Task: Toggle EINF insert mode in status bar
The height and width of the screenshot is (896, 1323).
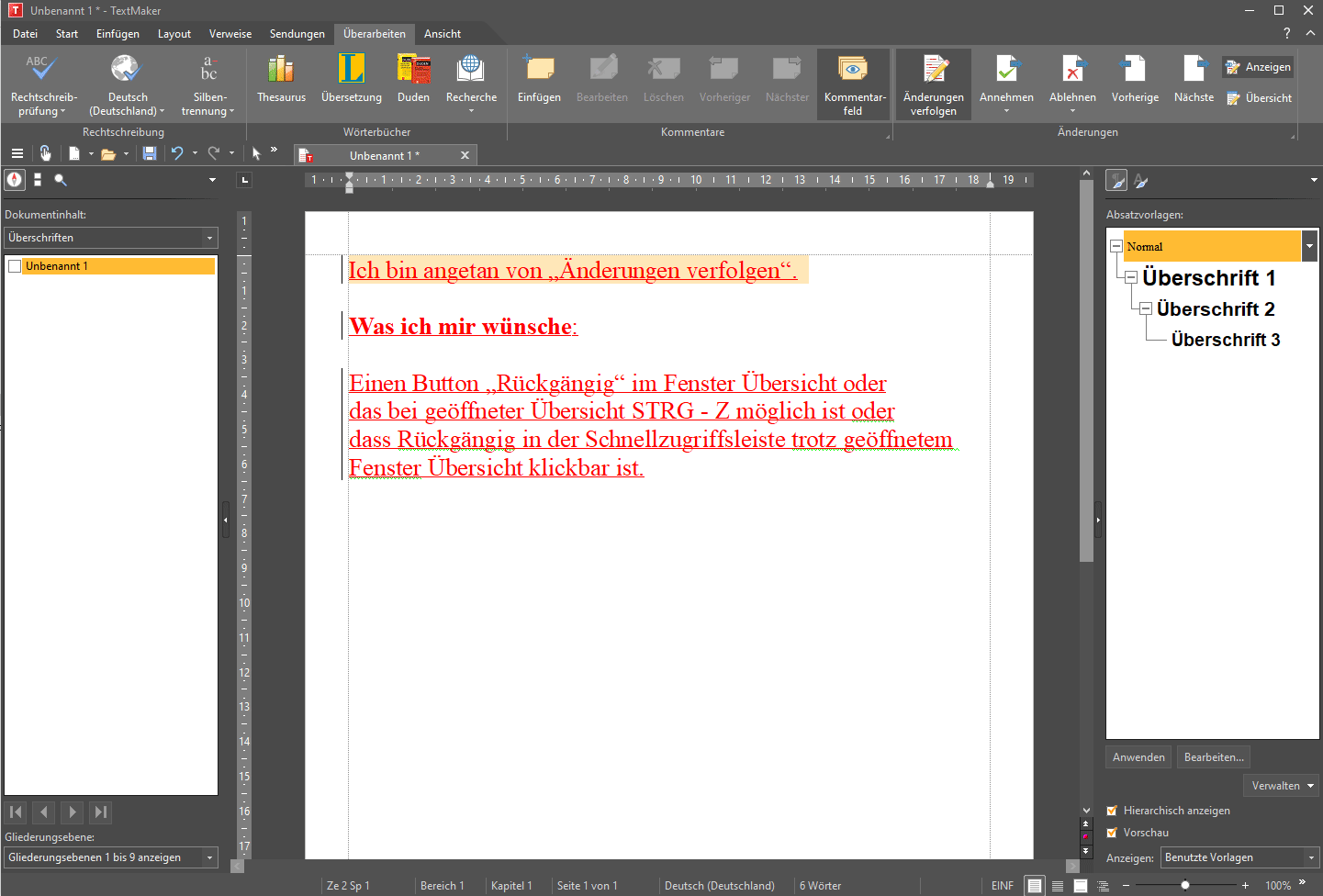Action: tap(1003, 886)
